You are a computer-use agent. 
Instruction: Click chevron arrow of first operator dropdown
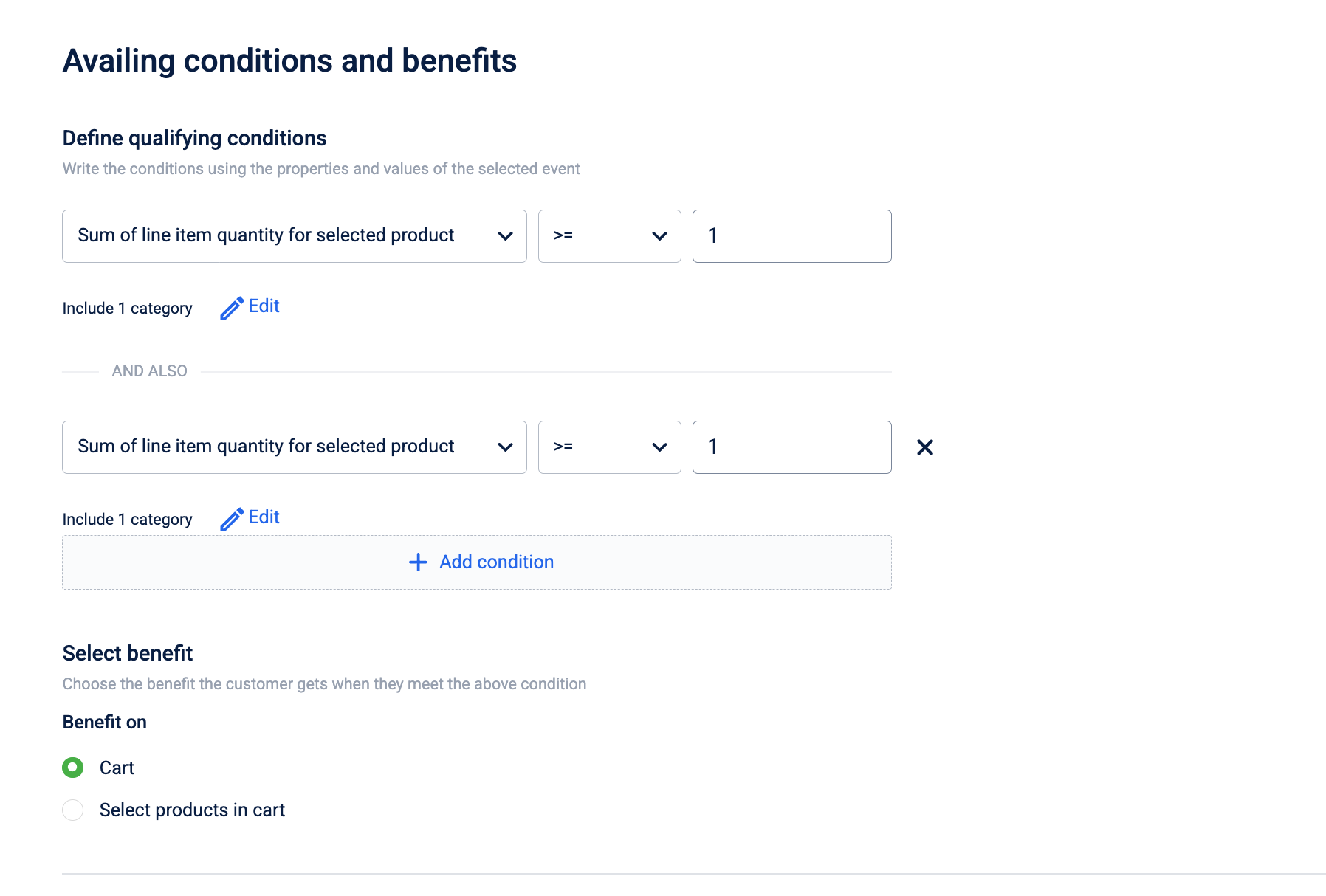click(x=659, y=236)
